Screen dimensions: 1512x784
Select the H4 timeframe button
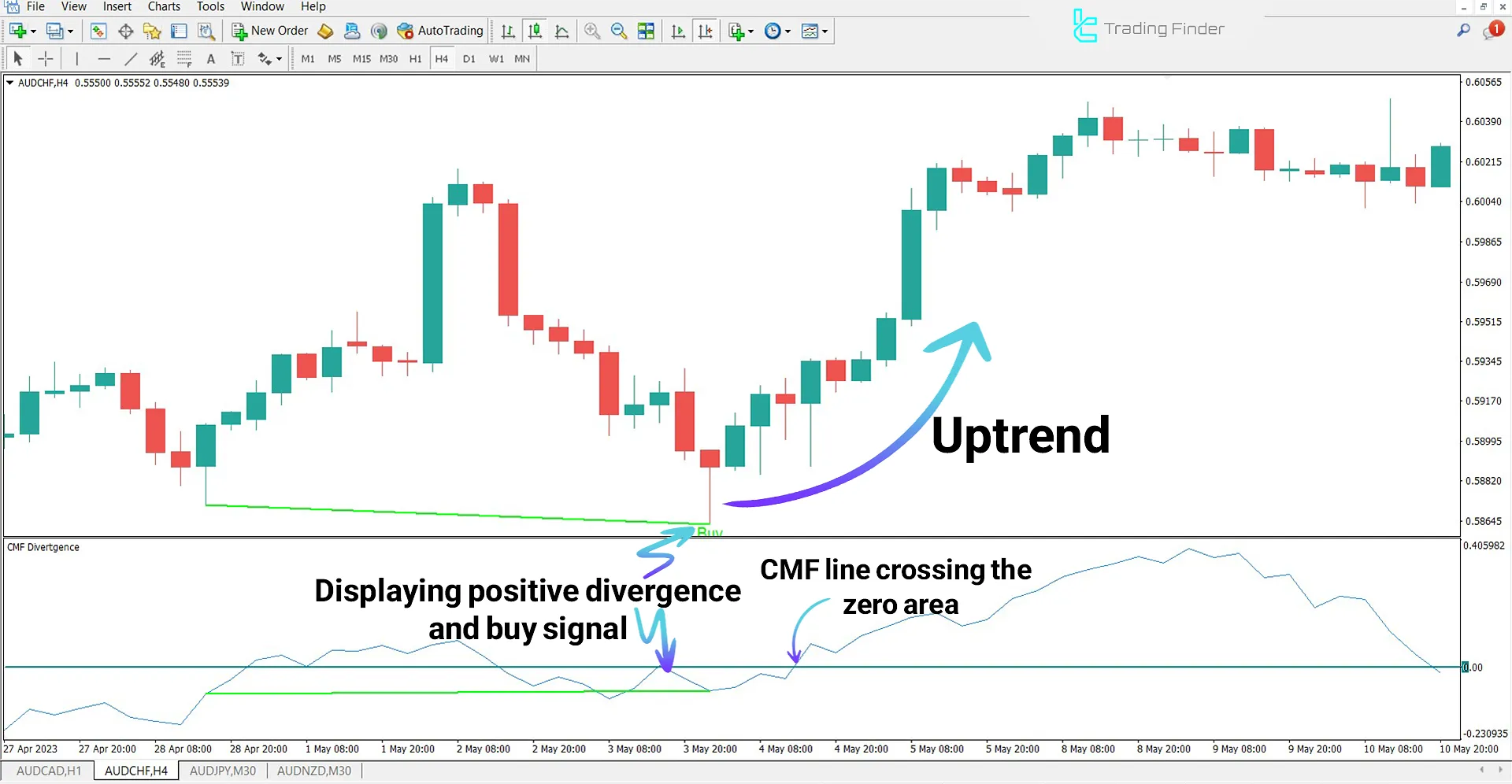point(442,59)
